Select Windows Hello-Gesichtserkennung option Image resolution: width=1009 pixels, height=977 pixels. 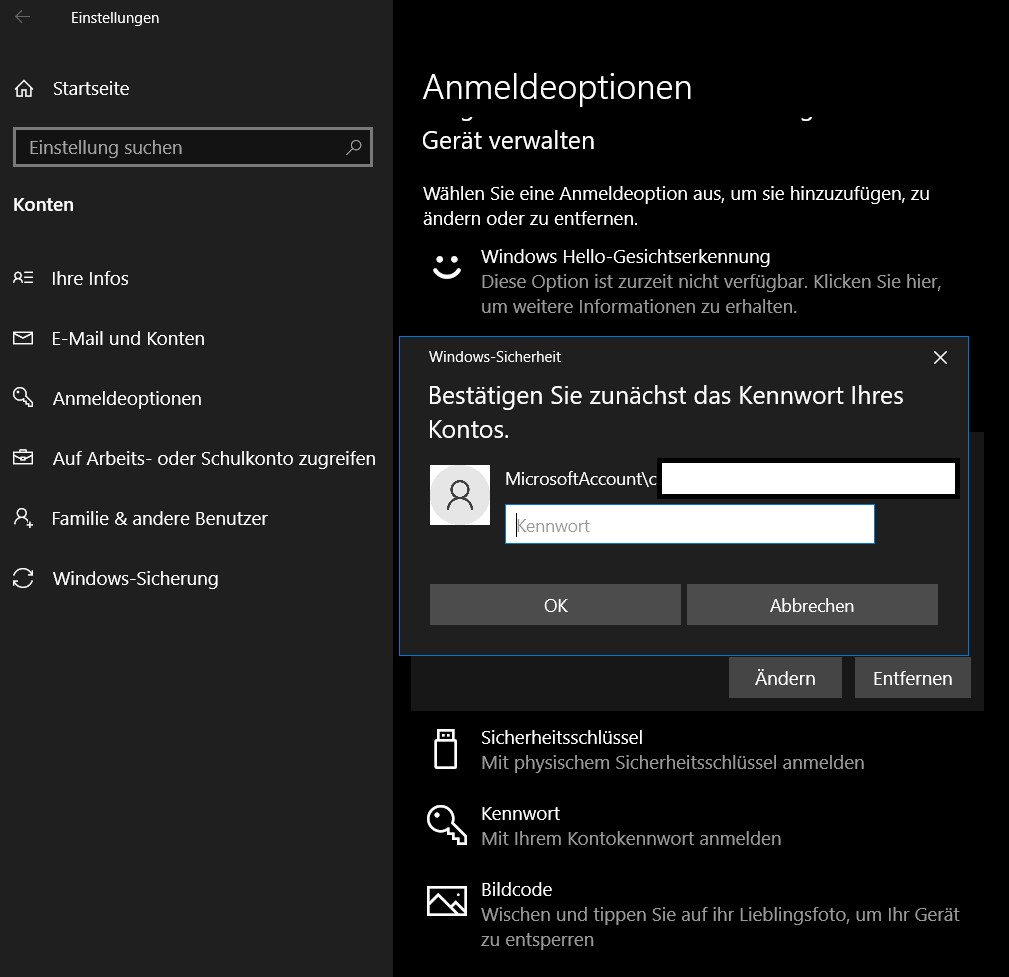(698, 281)
